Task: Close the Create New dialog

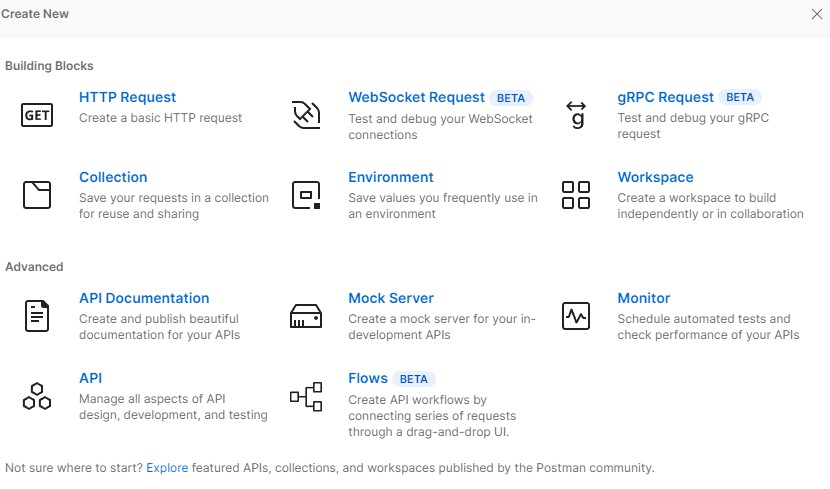Action: [817, 14]
